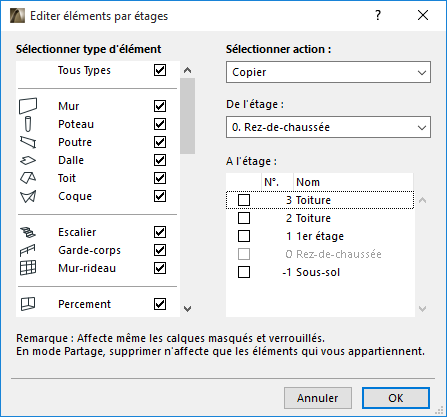This screenshot has width=447, height=417.
Task: Disable the Coque checkbox
Action: tap(160, 196)
